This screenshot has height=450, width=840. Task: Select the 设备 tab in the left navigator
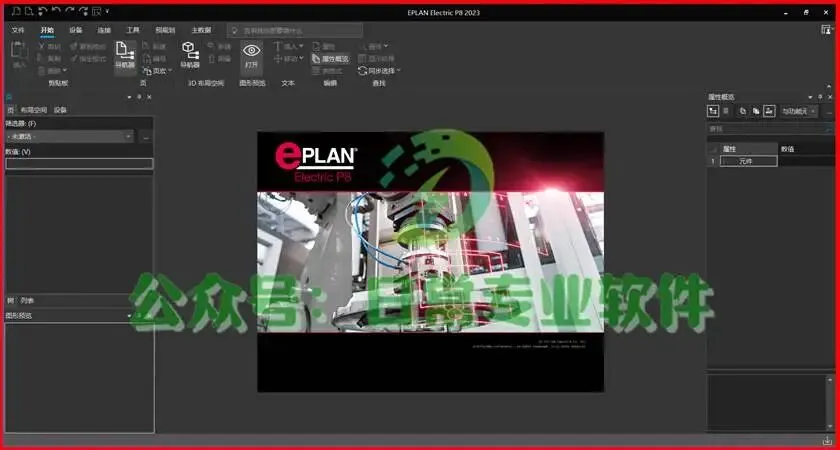[x=60, y=110]
